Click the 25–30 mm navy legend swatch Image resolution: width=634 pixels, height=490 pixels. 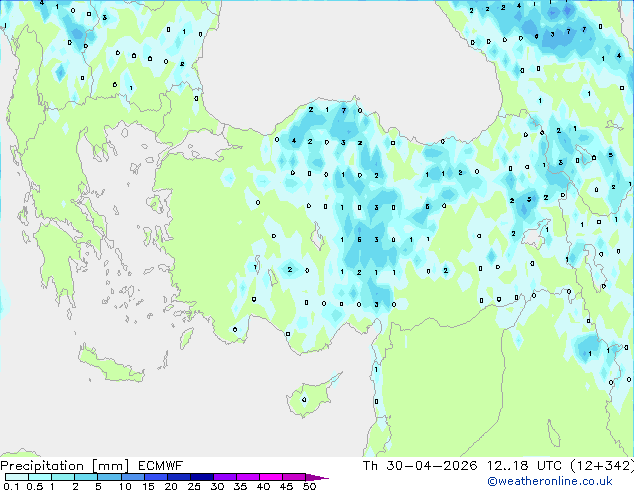202,477
